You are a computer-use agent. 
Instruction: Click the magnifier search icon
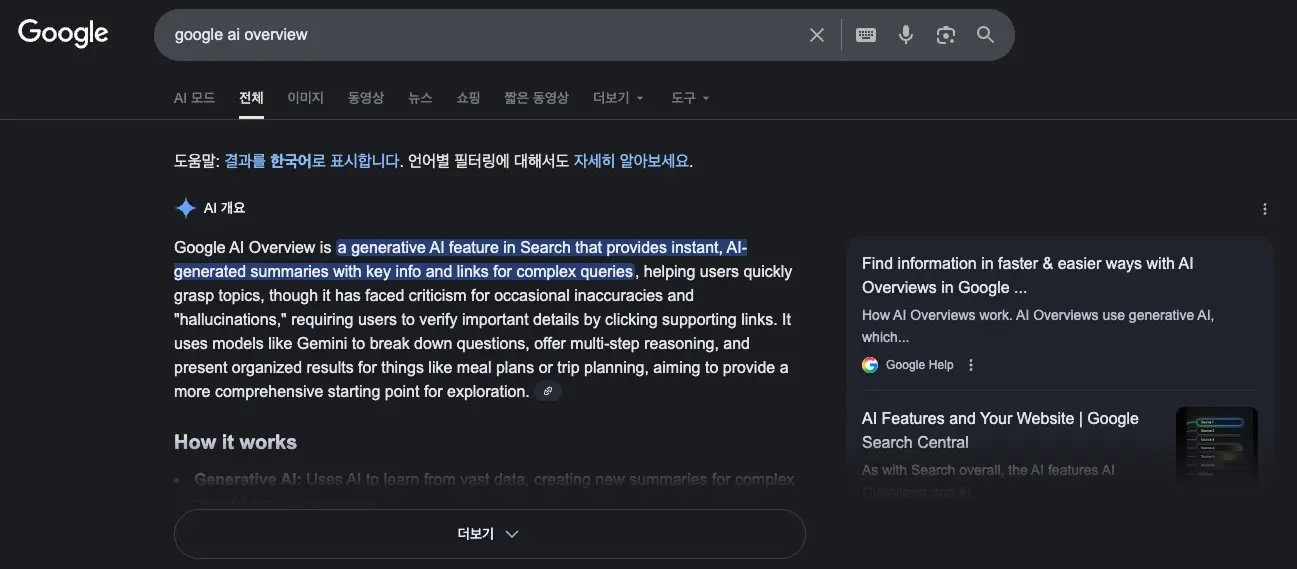986,35
